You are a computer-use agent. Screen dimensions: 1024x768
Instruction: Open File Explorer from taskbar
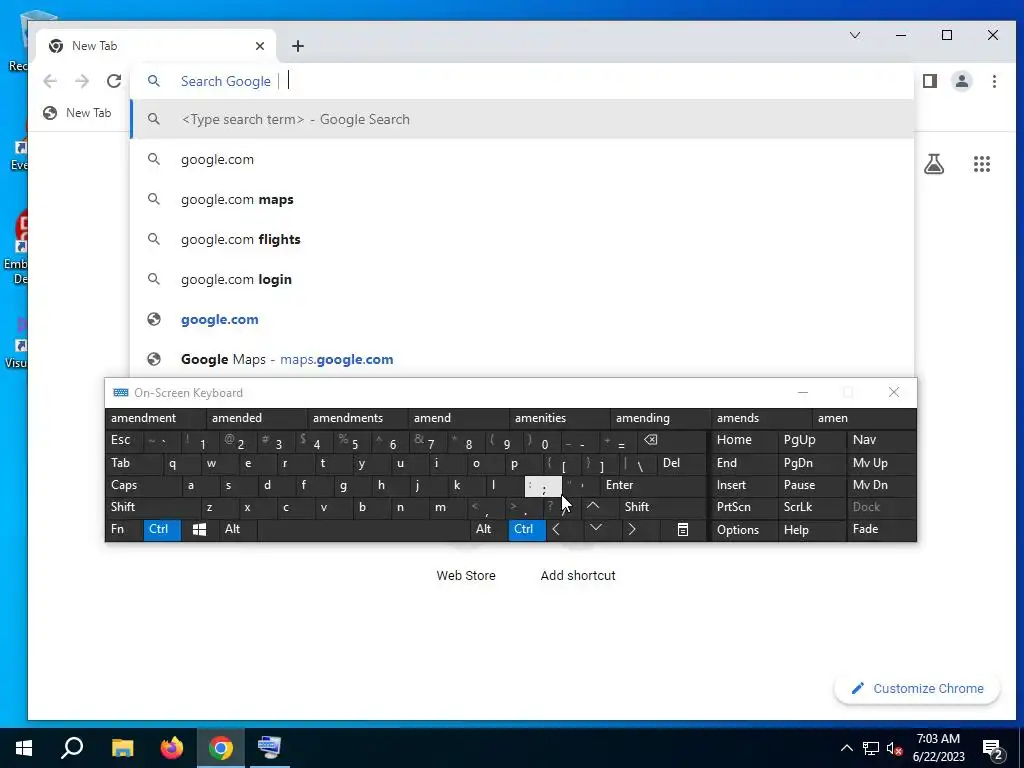(x=122, y=748)
